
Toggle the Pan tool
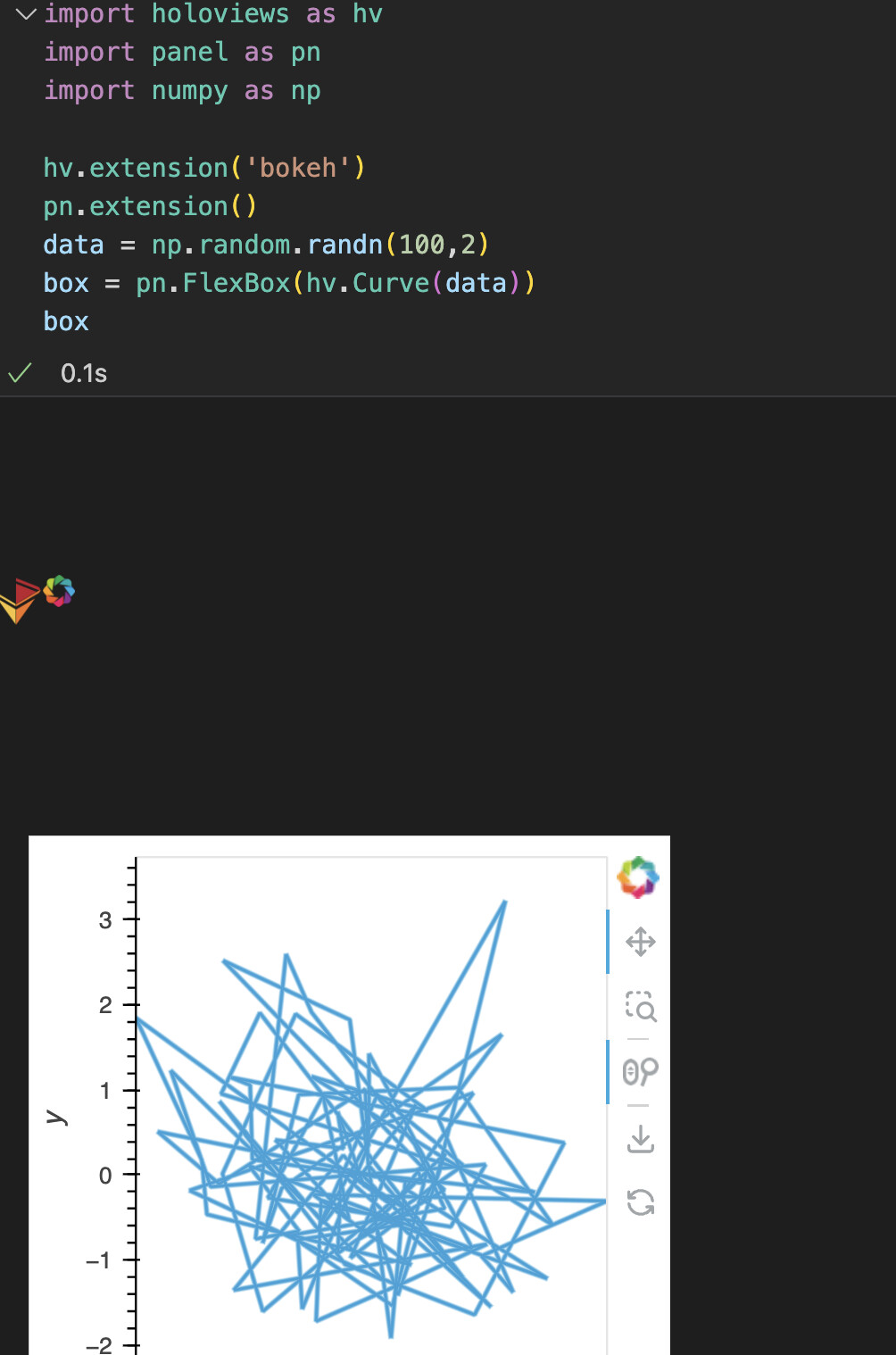click(x=641, y=942)
